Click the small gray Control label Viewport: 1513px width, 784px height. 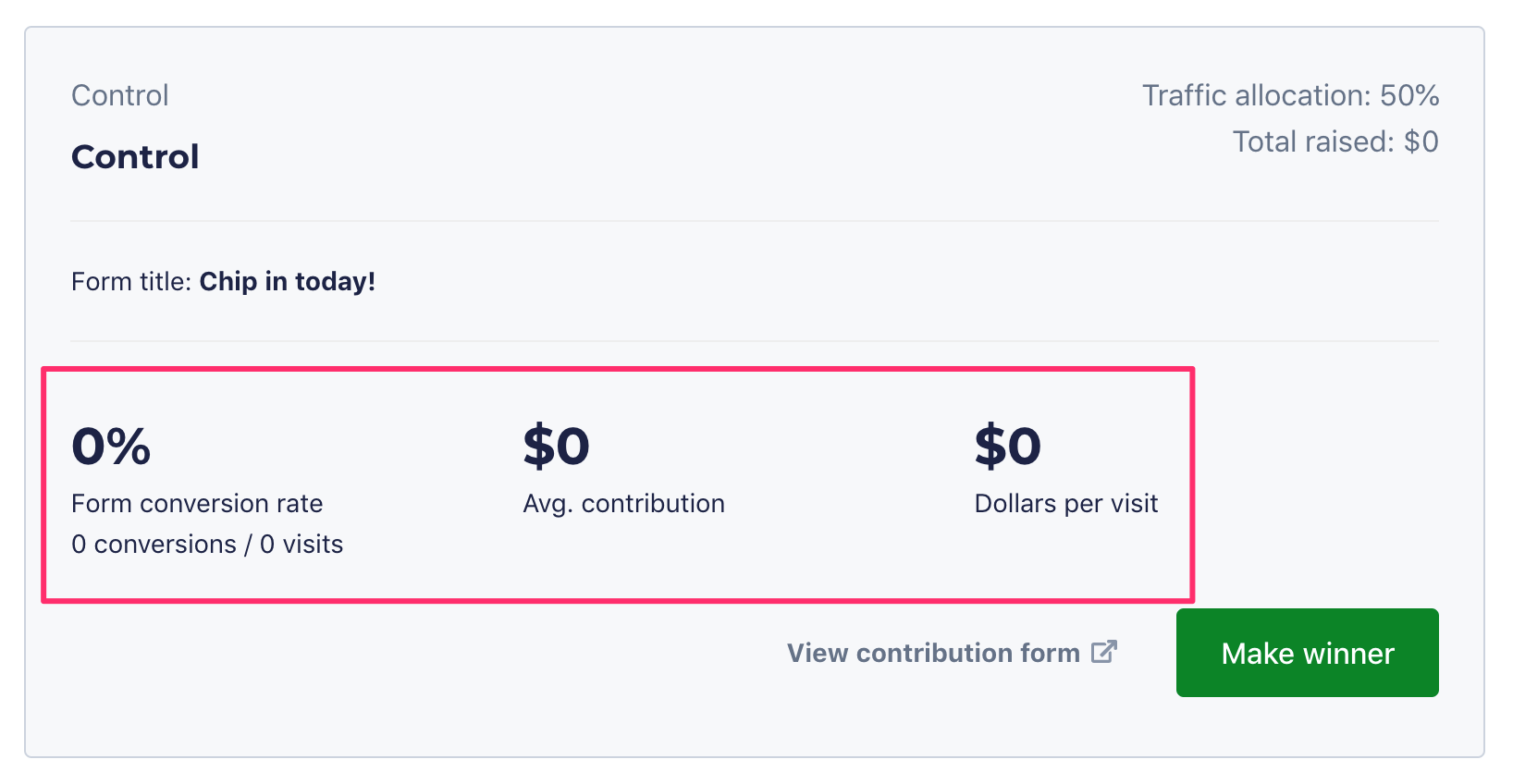tap(119, 95)
